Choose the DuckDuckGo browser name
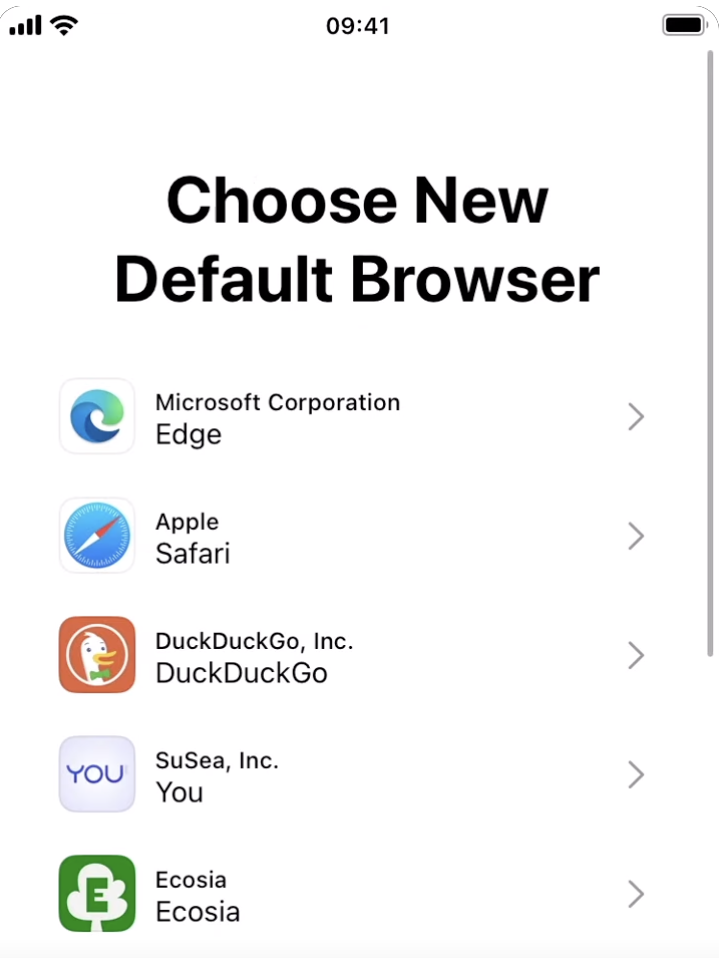This screenshot has height=958, width=728. tap(241, 673)
